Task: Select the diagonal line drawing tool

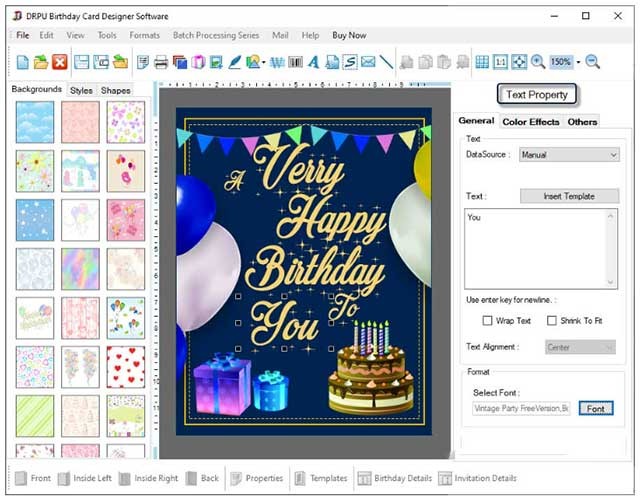Action: pyautogui.click(x=386, y=62)
